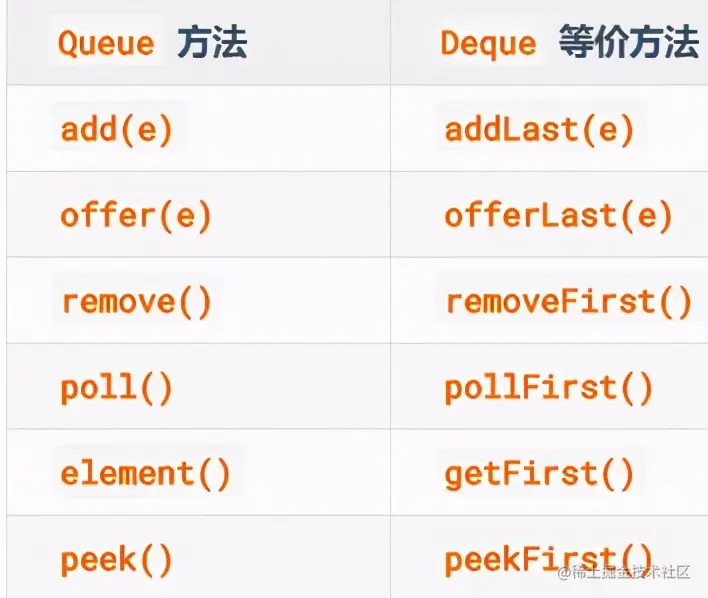Image resolution: width=708 pixels, height=598 pixels.
Task: Click 方法 text in first header
Action: click(x=212, y=43)
